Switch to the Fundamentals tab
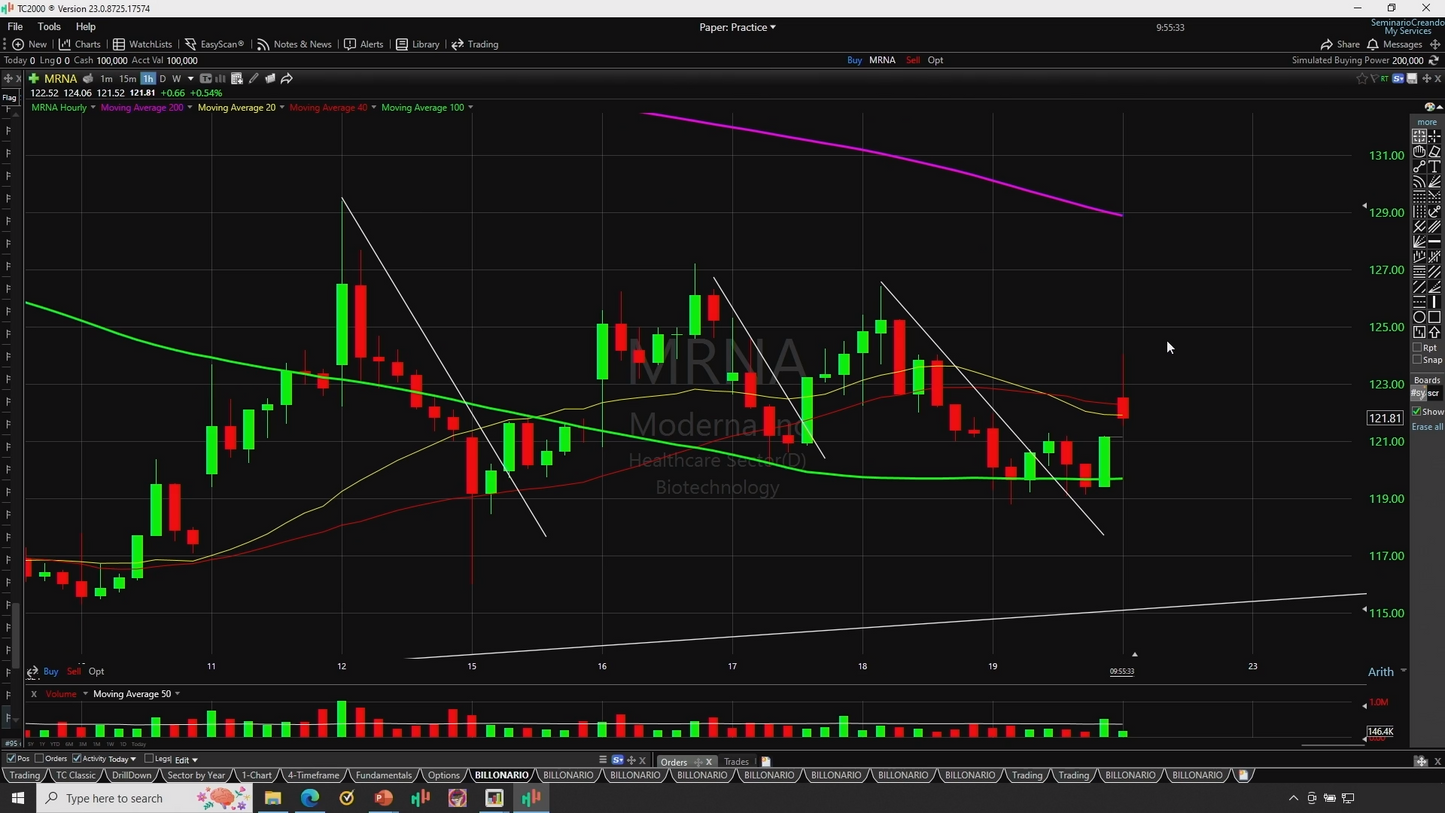Image resolution: width=1445 pixels, height=813 pixels. click(x=383, y=775)
